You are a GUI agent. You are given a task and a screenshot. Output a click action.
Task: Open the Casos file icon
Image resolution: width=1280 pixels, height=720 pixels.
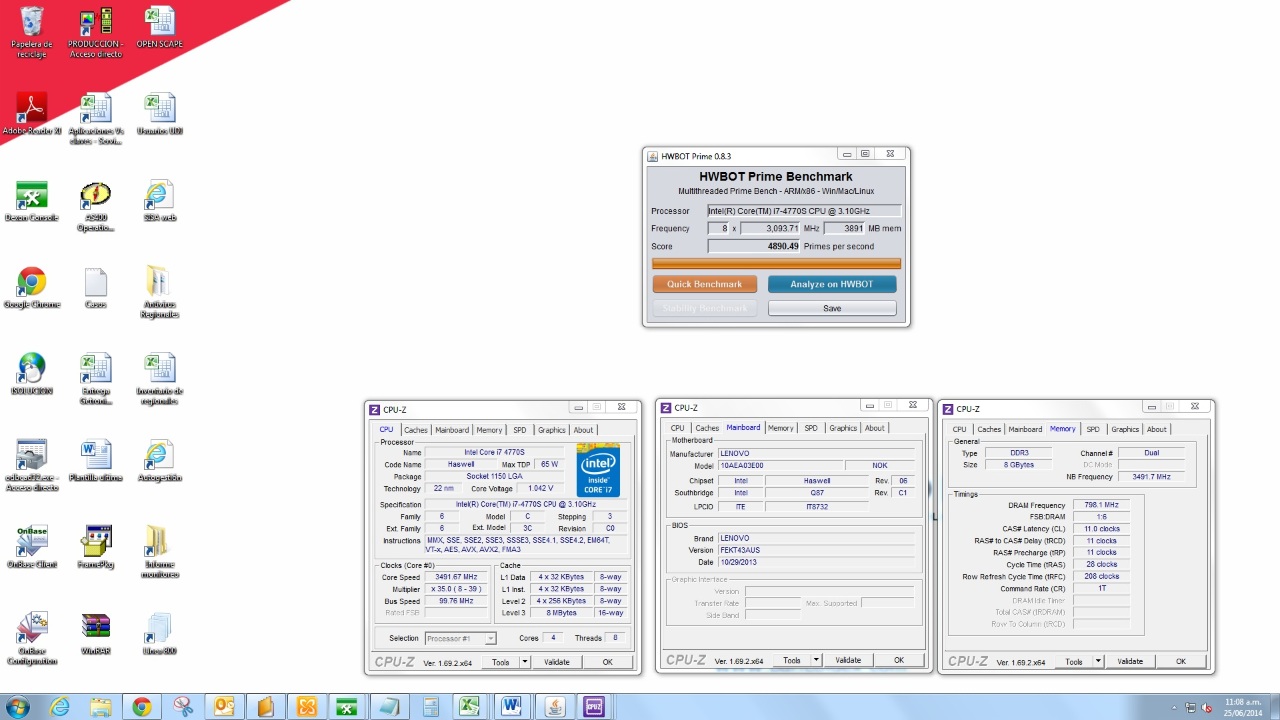tap(96, 287)
